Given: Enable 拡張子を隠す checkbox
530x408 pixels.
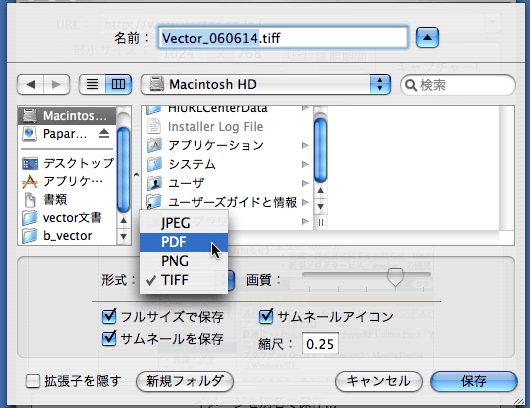Looking at the screenshot, I should [x=33, y=381].
